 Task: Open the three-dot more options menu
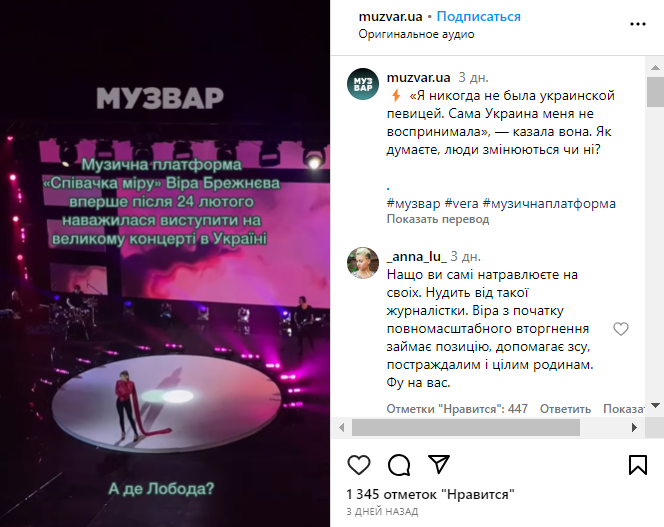tap(638, 24)
